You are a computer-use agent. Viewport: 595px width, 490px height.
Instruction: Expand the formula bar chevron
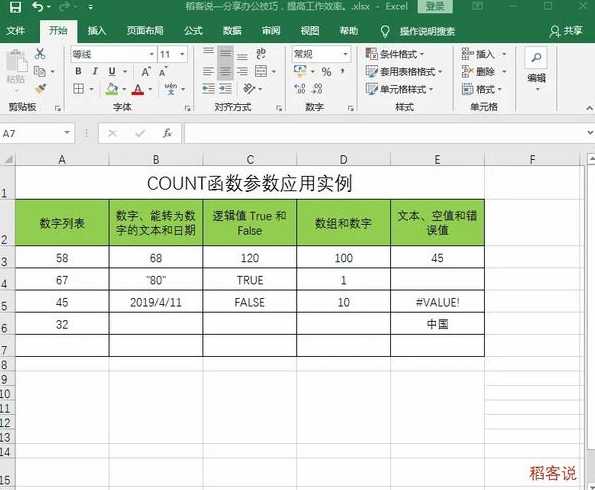[x=590, y=133]
